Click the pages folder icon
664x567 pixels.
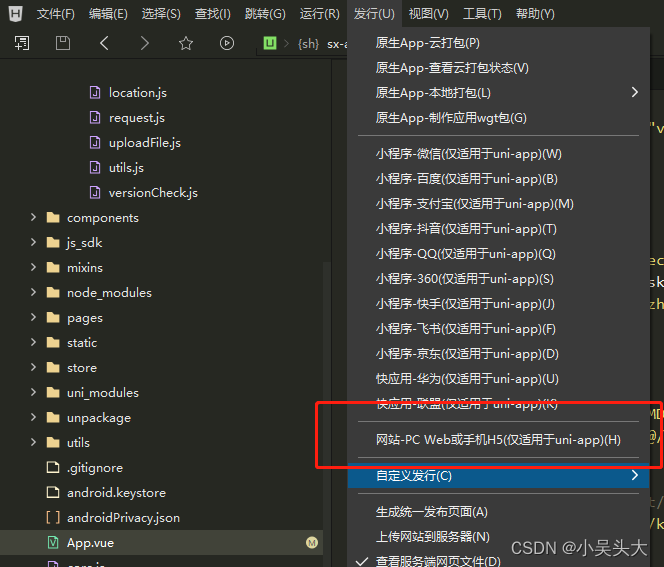tap(53, 317)
